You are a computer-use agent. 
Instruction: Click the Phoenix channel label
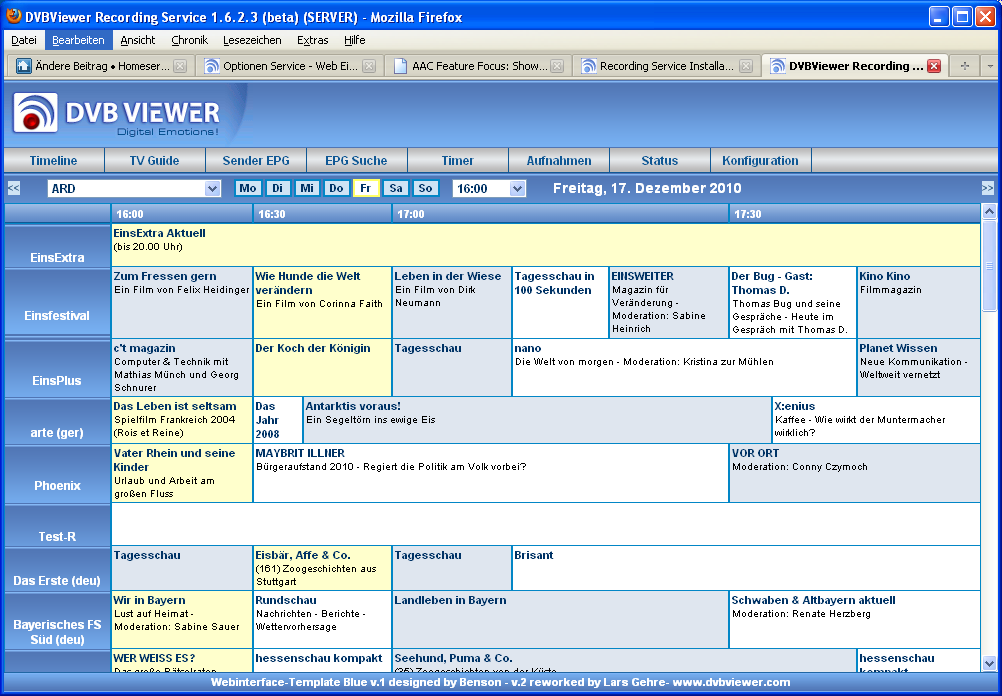(x=58, y=485)
